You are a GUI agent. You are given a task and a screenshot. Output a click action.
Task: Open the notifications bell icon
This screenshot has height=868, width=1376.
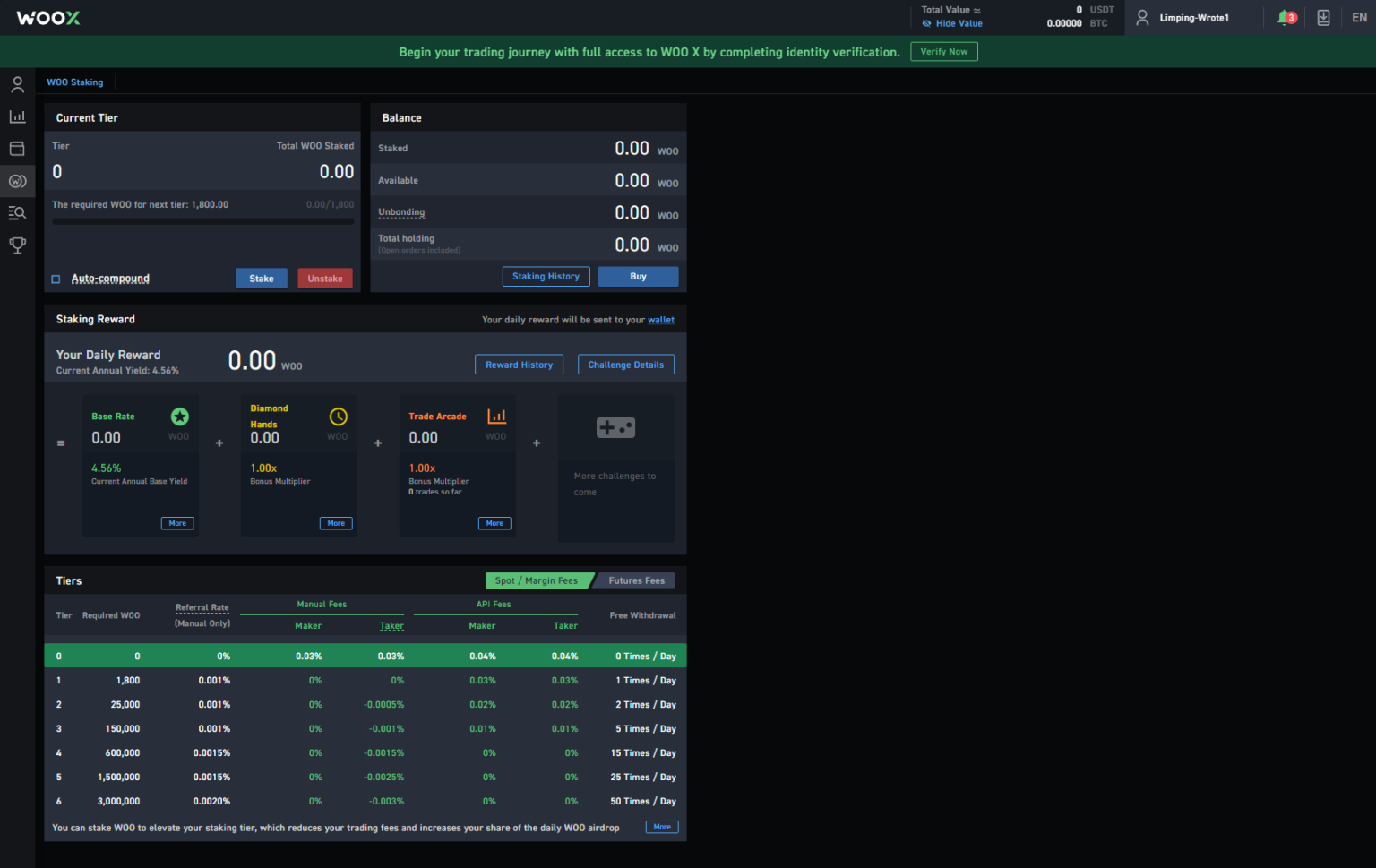(1286, 18)
